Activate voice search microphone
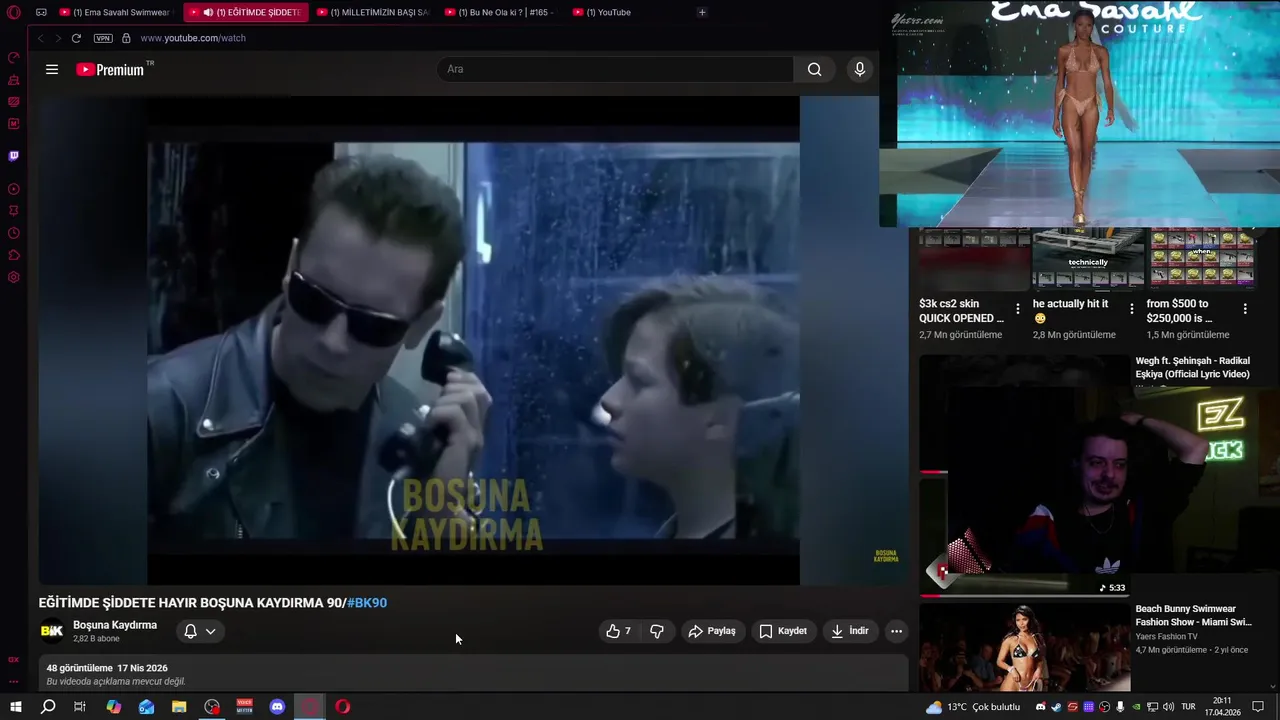Image resolution: width=1280 pixels, height=720 pixels. click(x=859, y=69)
